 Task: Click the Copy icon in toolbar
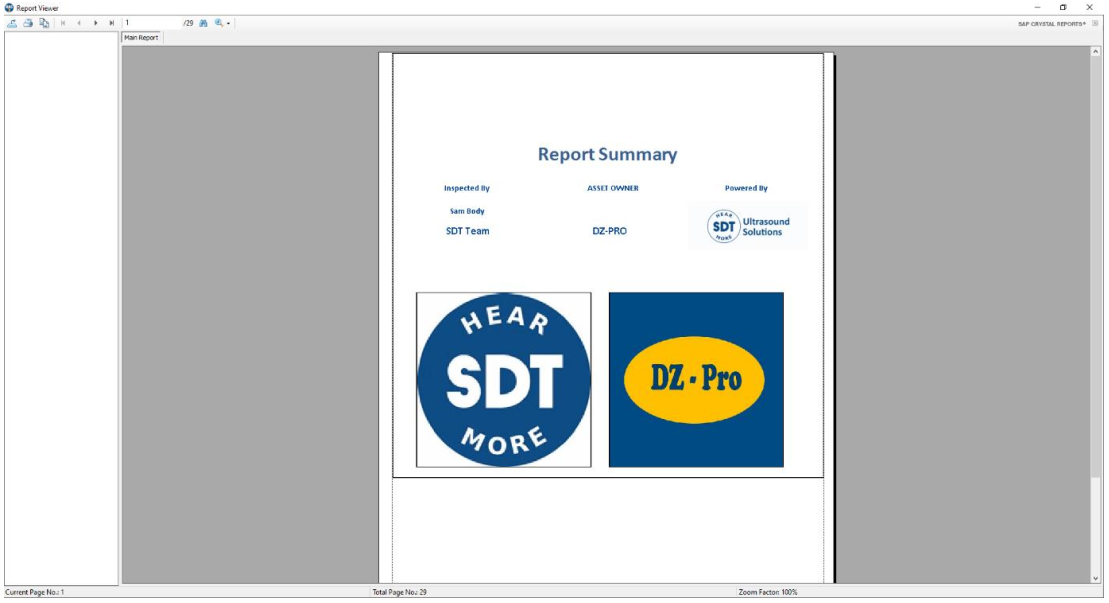pyautogui.click(x=44, y=23)
